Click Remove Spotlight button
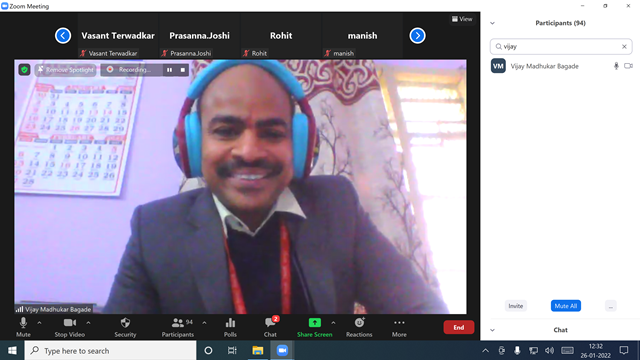Image resolution: width=640 pixels, height=360 pixels. pyautogui.click(x=66, y=70)
